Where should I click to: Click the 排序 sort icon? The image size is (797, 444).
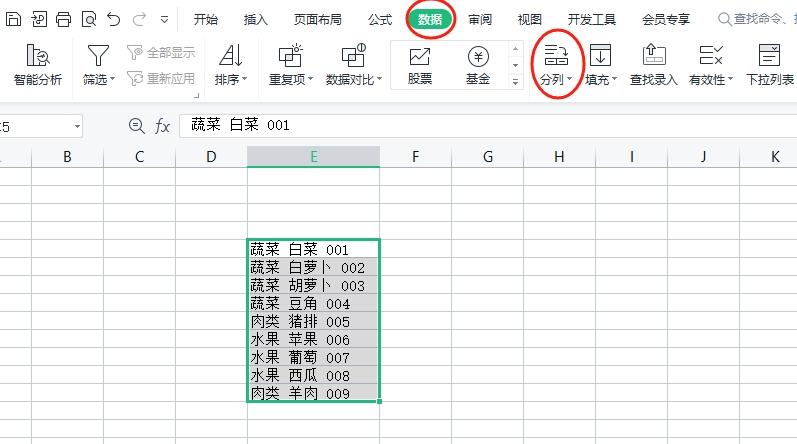[230, 56]
